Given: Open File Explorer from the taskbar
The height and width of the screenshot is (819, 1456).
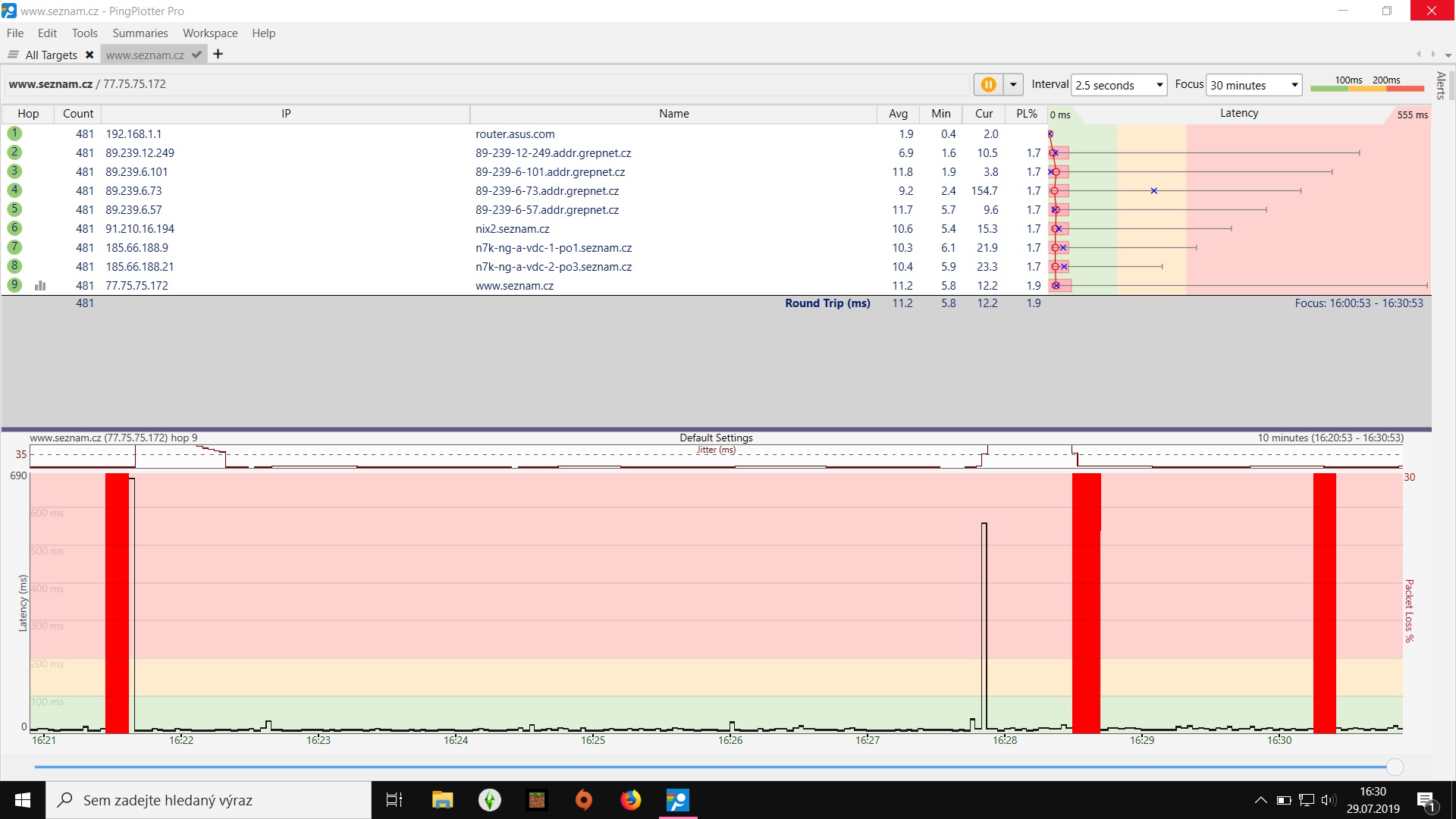Looking at the screenshot, I should (x=442, y=800).
